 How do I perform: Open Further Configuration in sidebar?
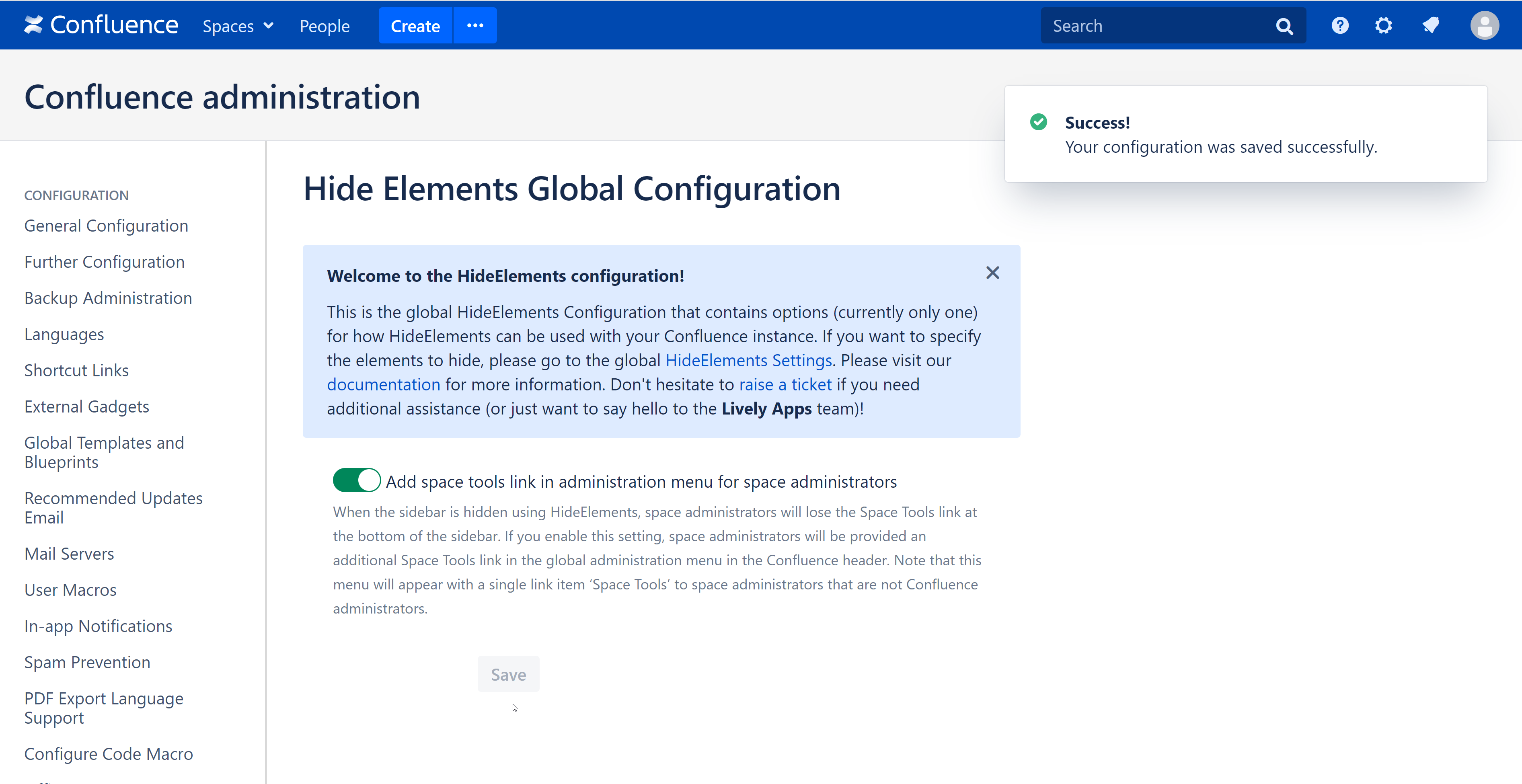pos(105,262)
